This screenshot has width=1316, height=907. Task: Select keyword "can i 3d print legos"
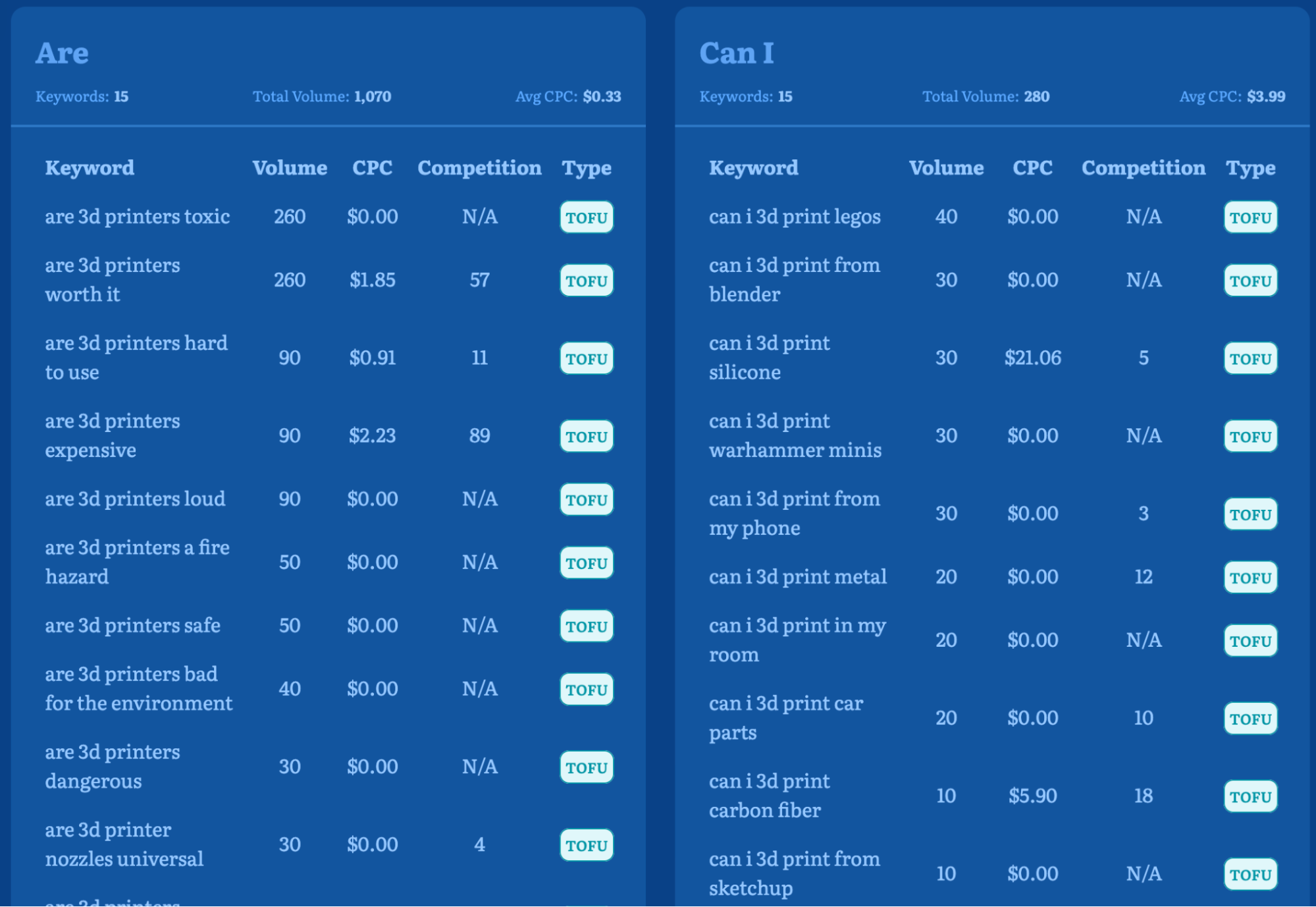(x=795, y=216)
